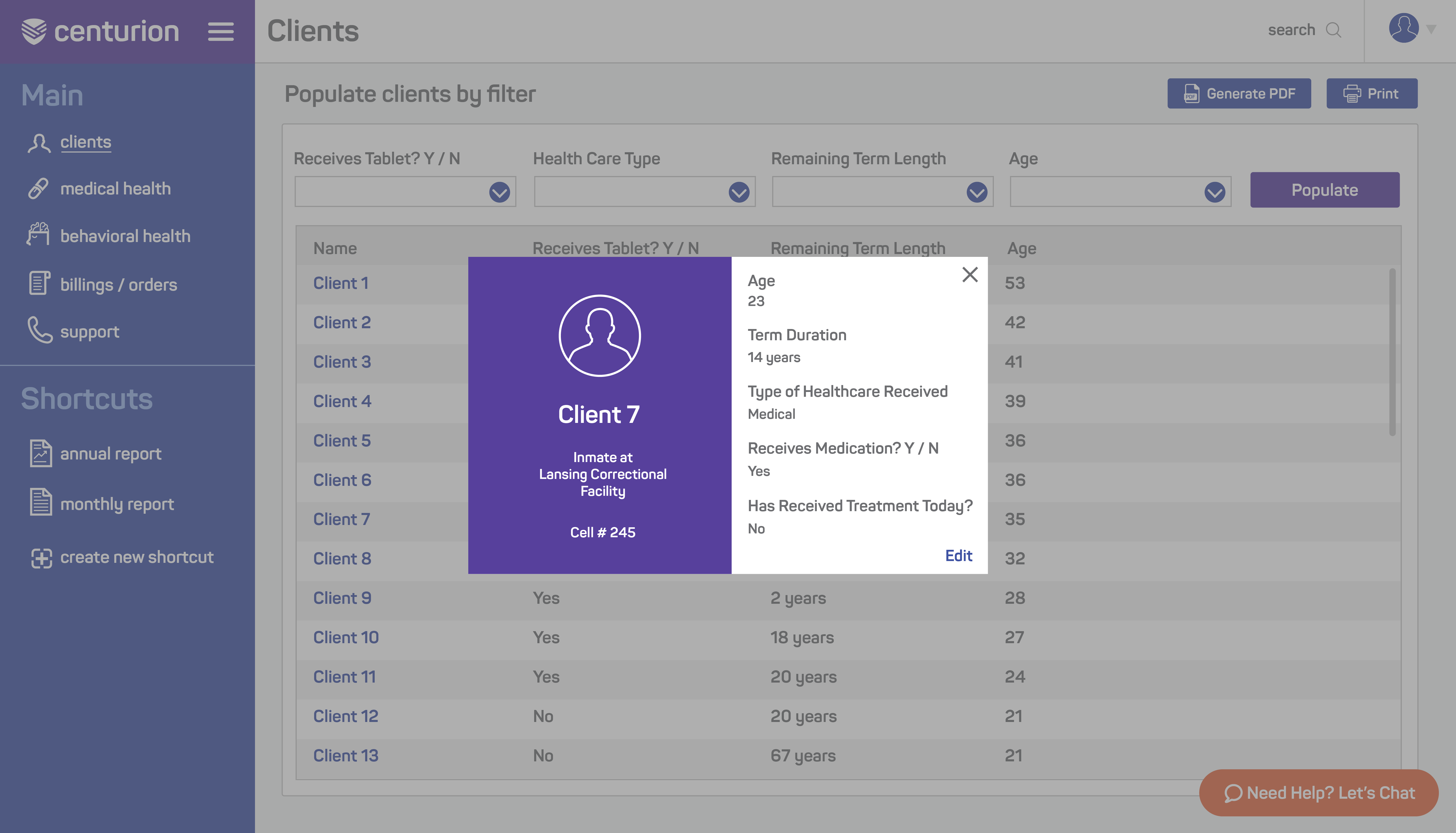Click the PDF icon in Generate PDF

[1191, 94]
